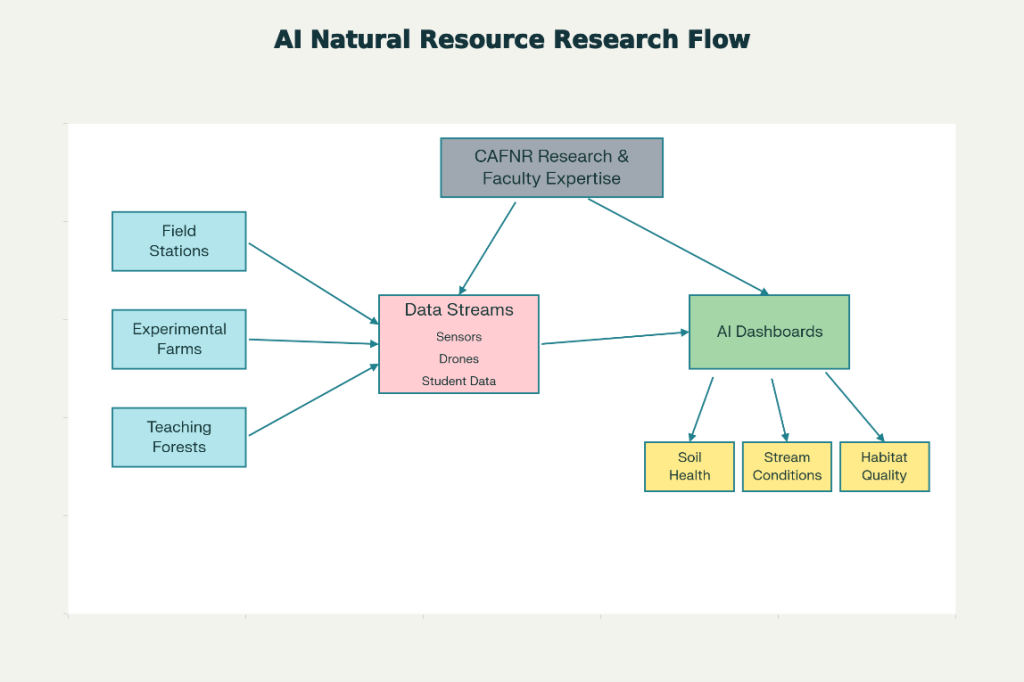Click the Sensors label in Data Streams
The height and width of the screenshot is (682, 1024).
(x=459, y=337)
